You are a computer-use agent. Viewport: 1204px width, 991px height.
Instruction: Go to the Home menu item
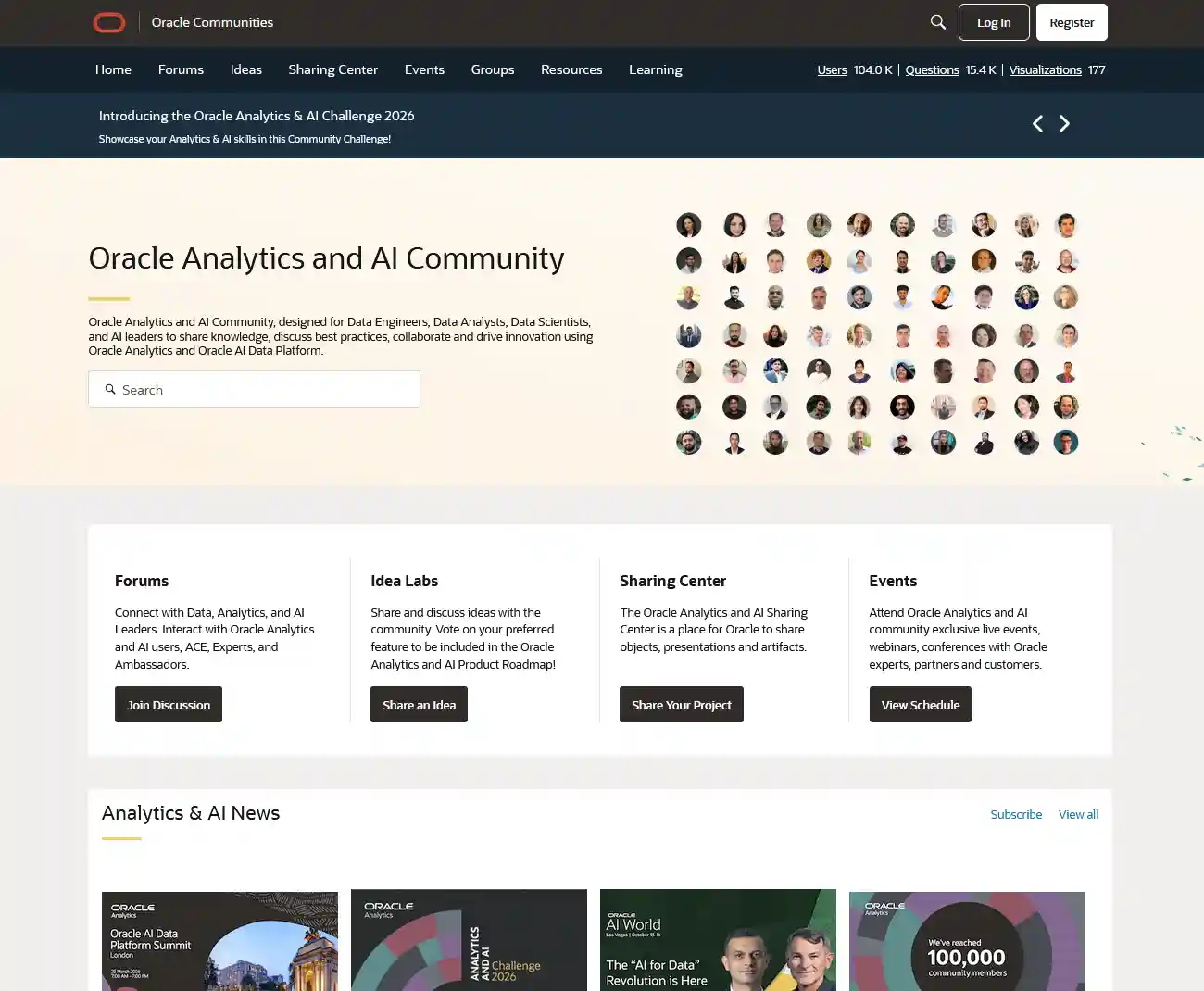113,69
